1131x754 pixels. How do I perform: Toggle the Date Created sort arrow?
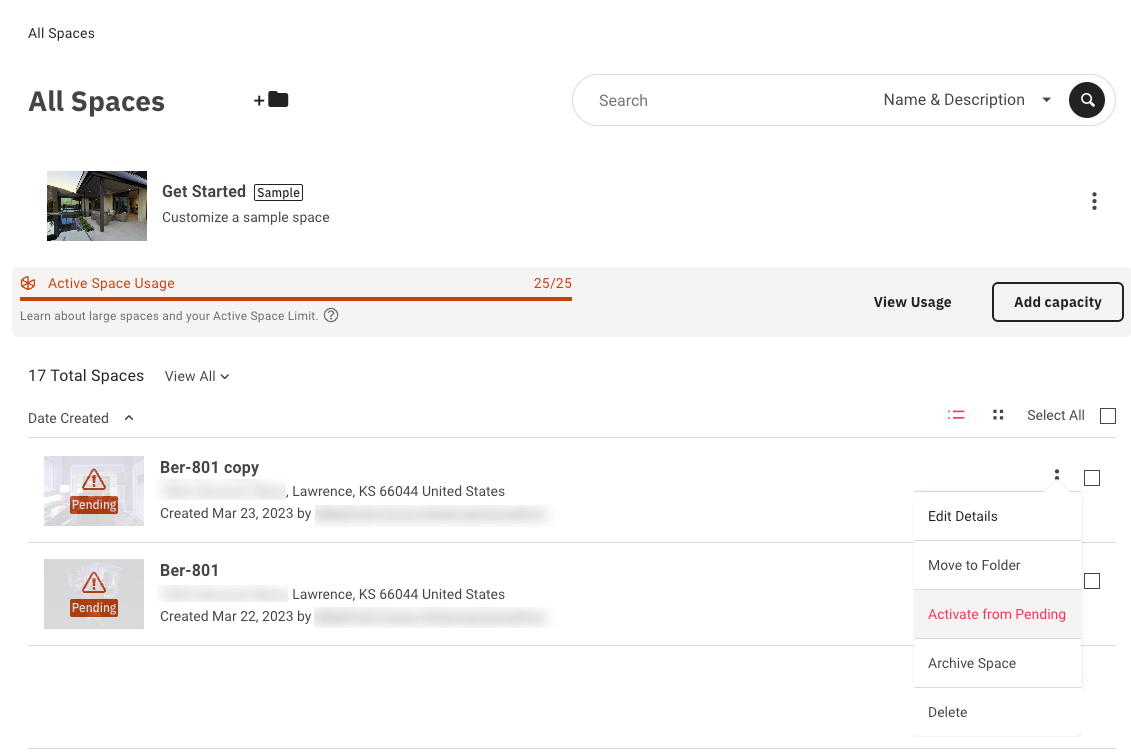click(x=129, y=418)
